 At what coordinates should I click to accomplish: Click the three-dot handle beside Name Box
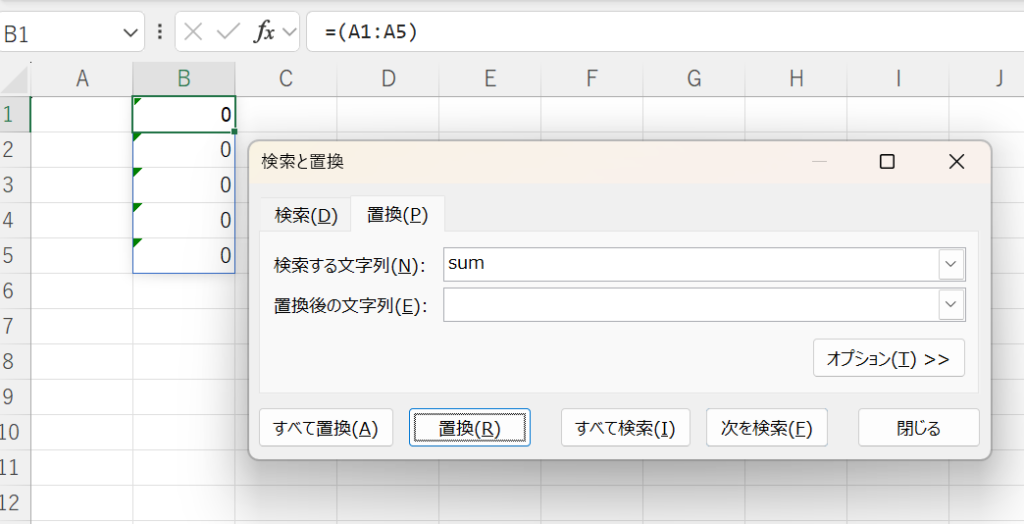(x=160, y=32)
